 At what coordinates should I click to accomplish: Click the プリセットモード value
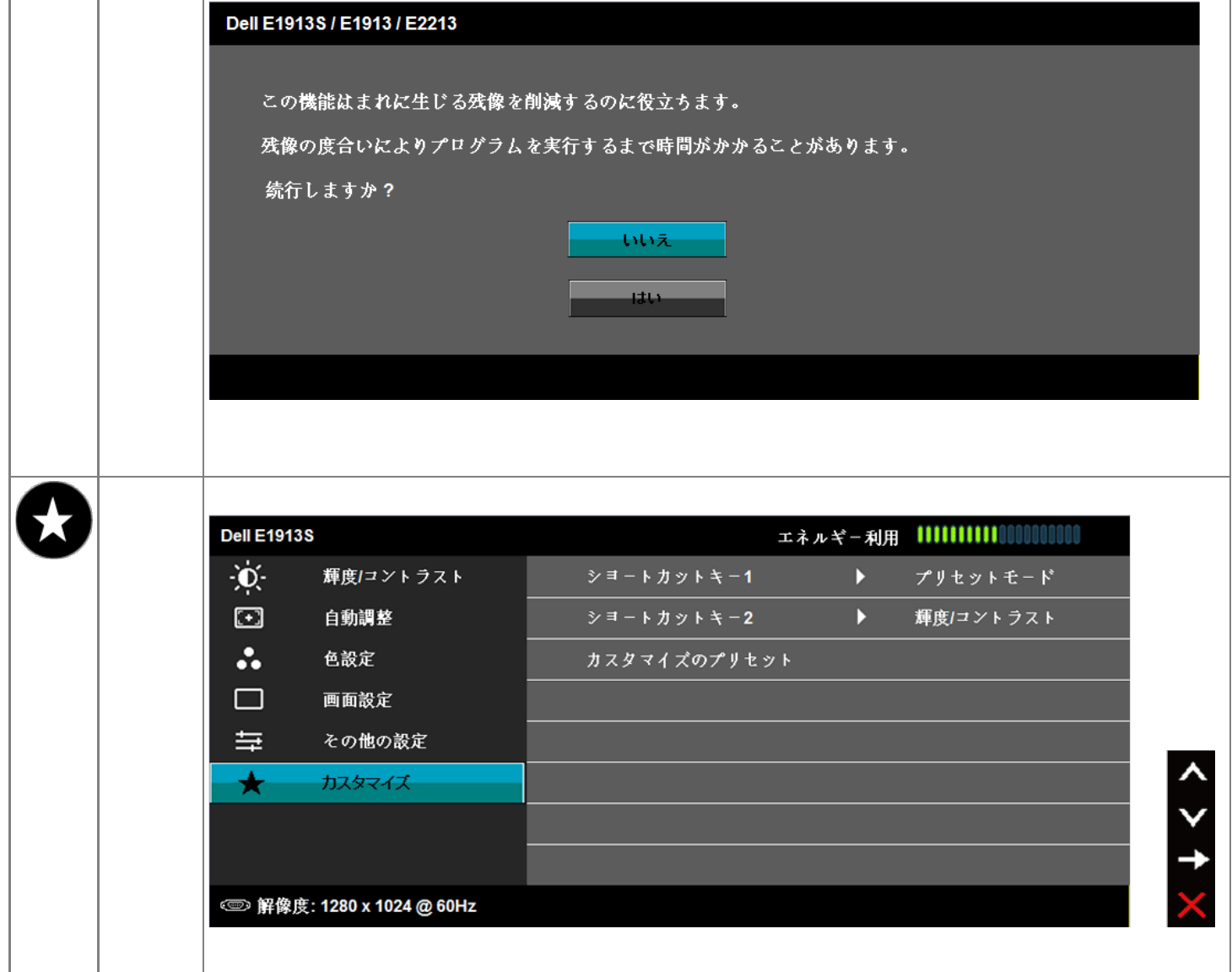(985, 577)
